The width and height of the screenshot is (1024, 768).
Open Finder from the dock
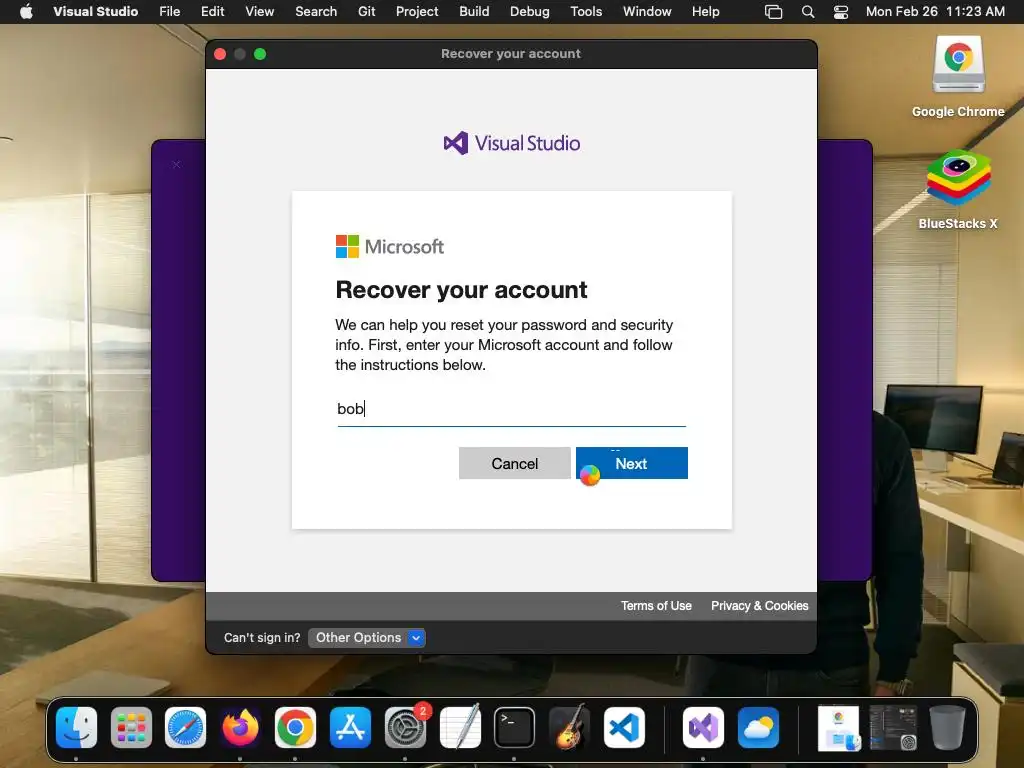(x=76, y=728)
